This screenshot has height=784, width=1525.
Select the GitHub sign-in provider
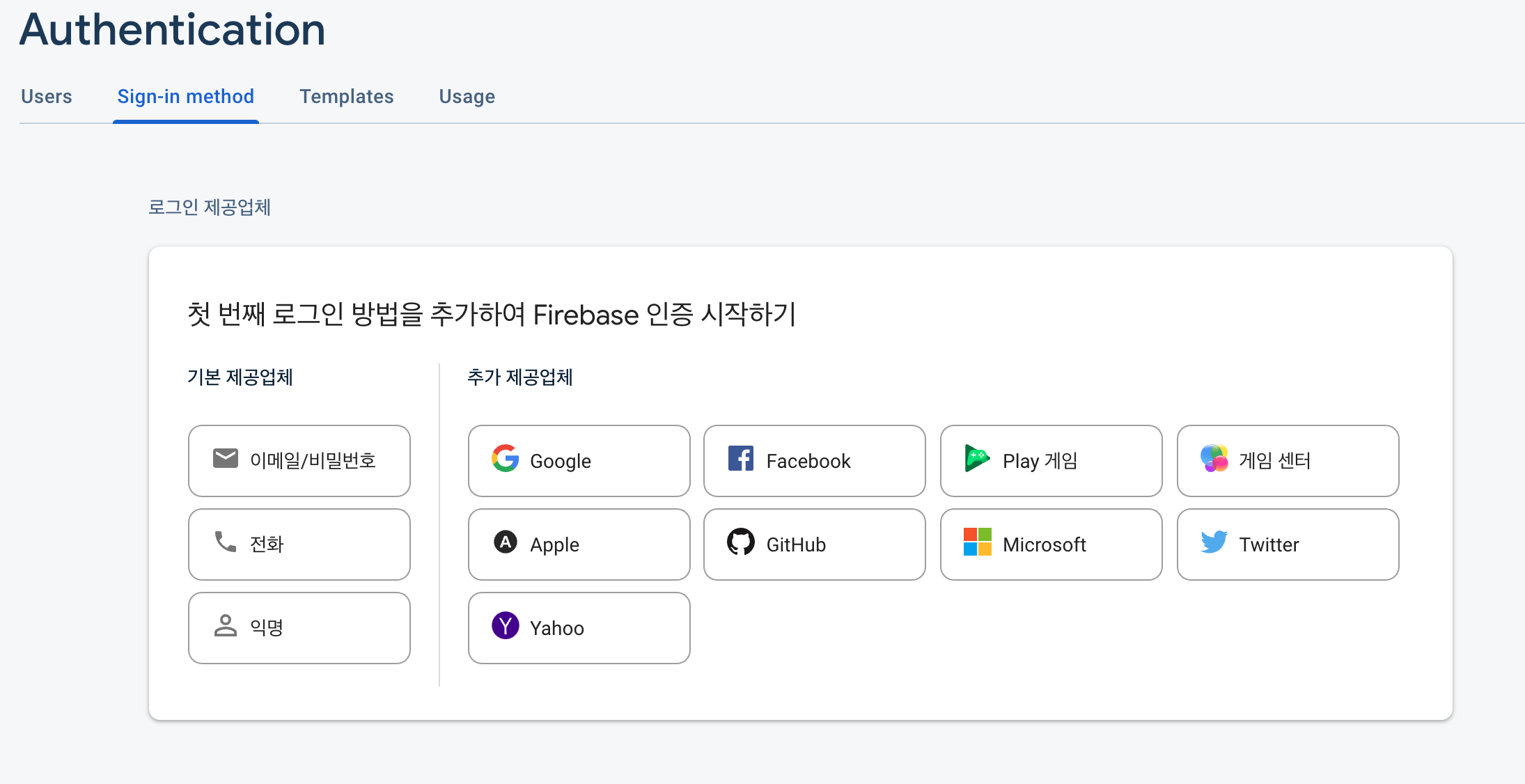[x=814, y=544]
